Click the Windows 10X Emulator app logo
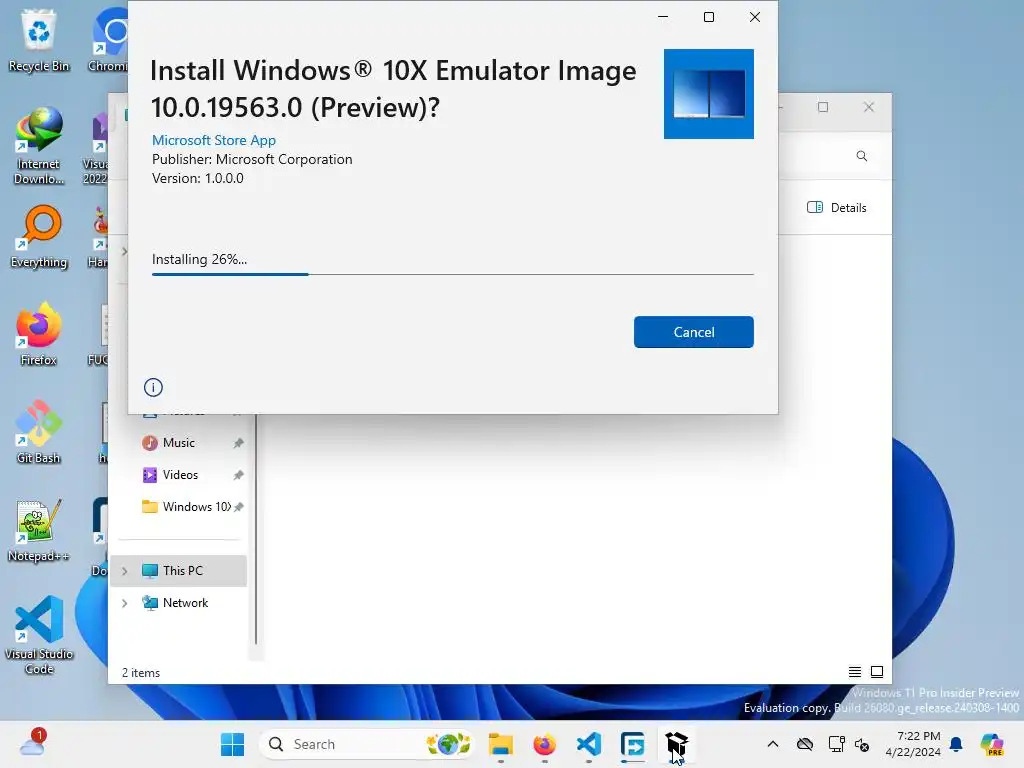The height and width of the screenshot is (768, 1024). [x=709, y=93]
